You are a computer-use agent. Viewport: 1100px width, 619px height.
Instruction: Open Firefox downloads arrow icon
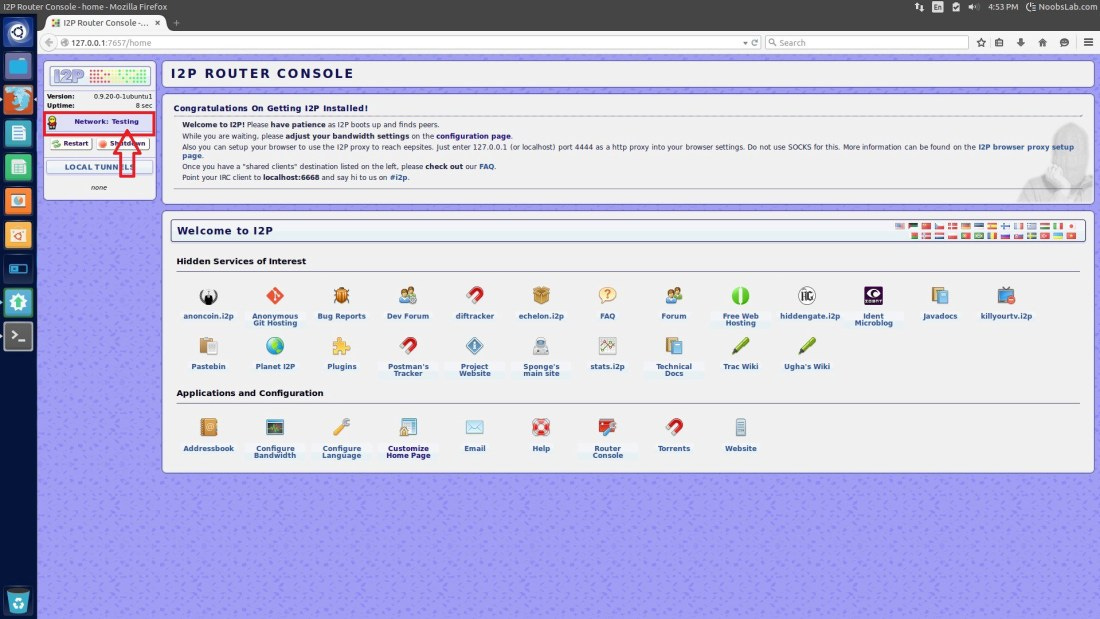[1021, 43]
